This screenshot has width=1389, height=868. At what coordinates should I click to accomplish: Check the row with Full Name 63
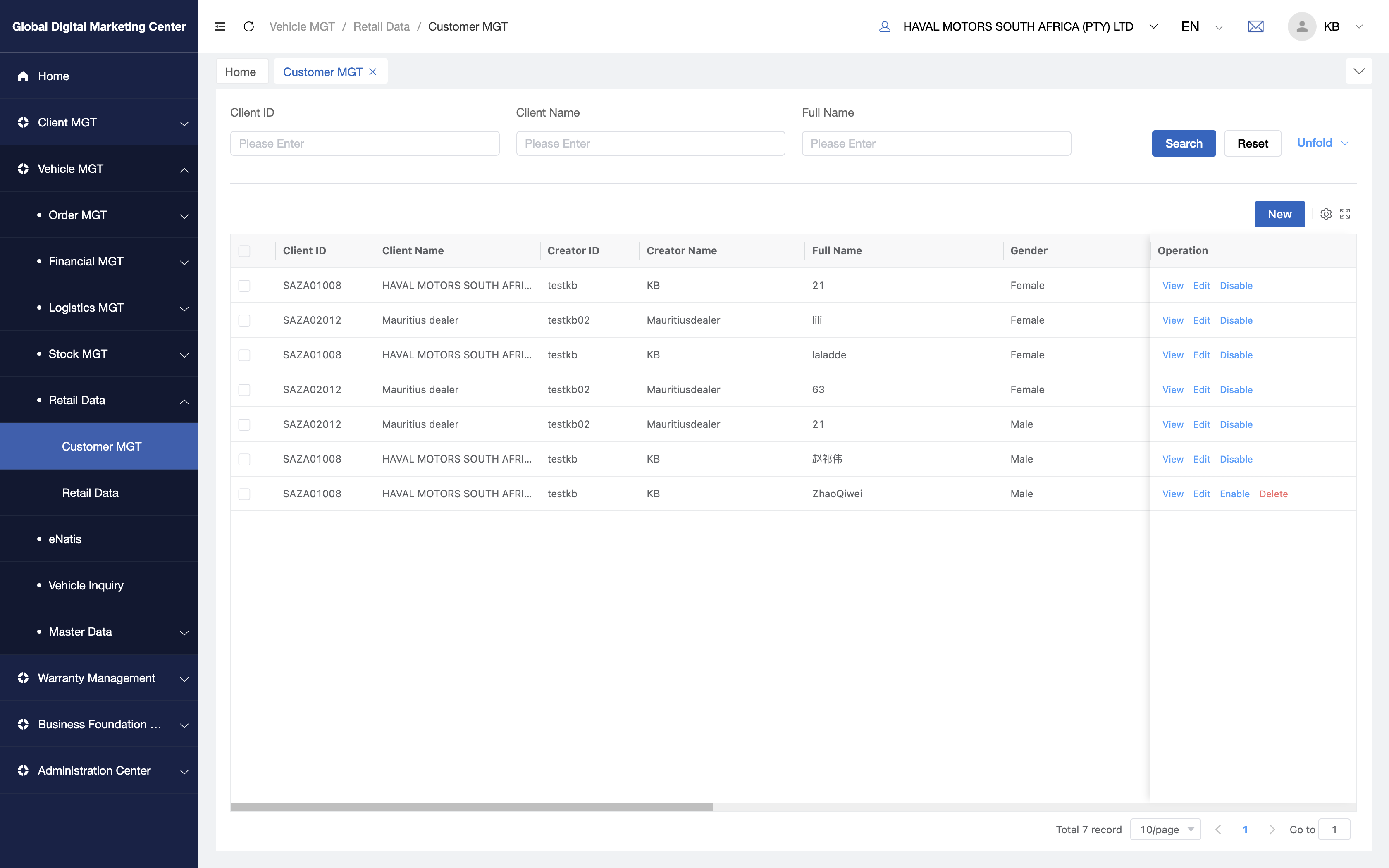(244, 390)
